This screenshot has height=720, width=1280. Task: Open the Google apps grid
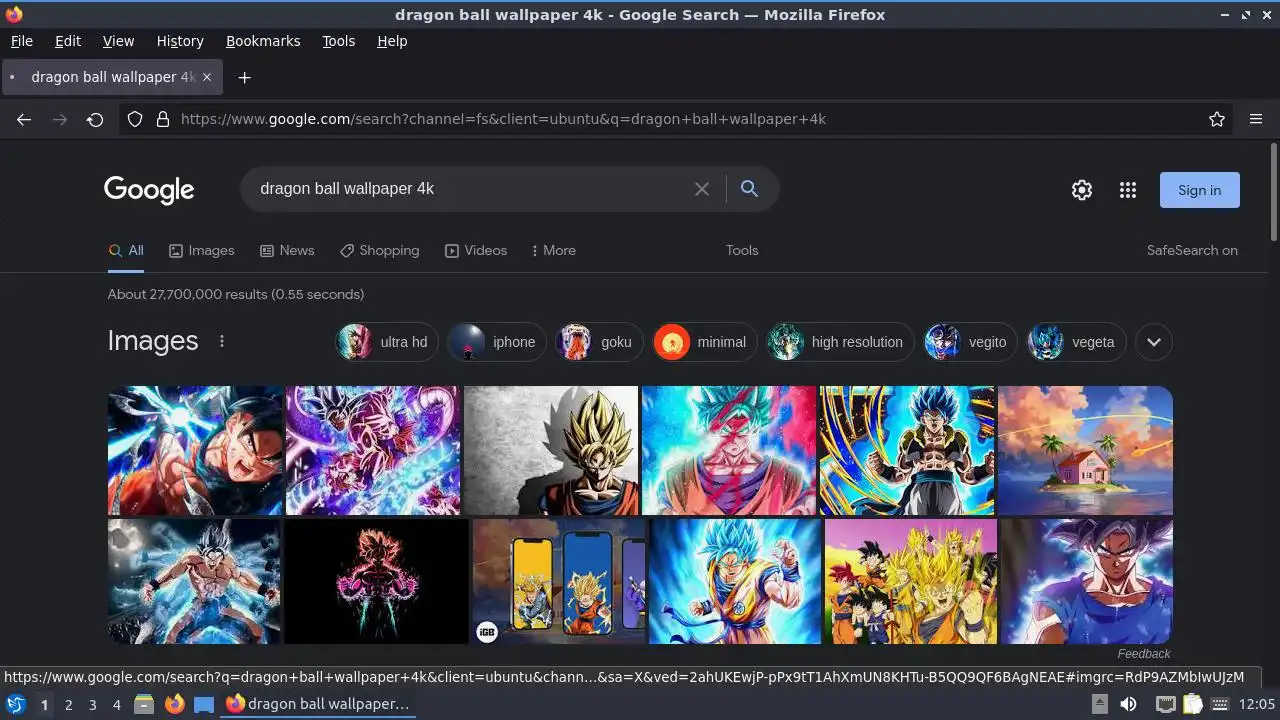pyautogui.click(x=1128, y=190)
